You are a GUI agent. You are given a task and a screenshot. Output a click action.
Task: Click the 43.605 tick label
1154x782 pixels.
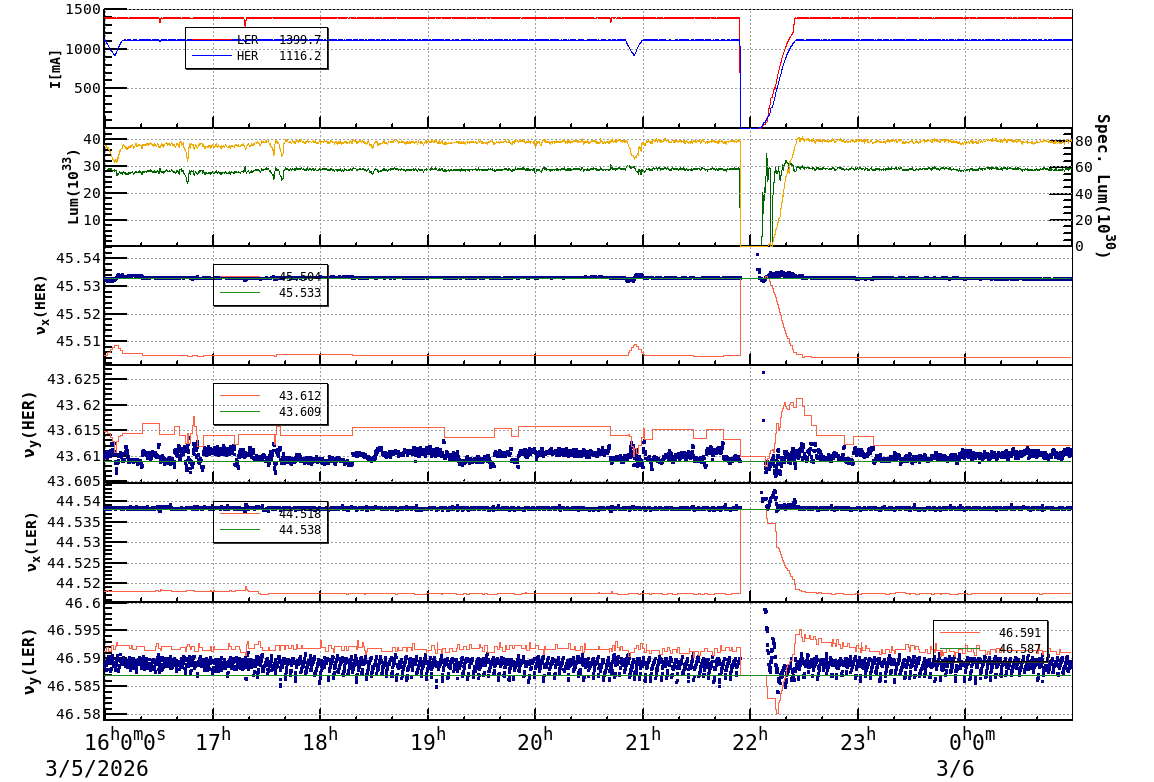tap(74, 481)
